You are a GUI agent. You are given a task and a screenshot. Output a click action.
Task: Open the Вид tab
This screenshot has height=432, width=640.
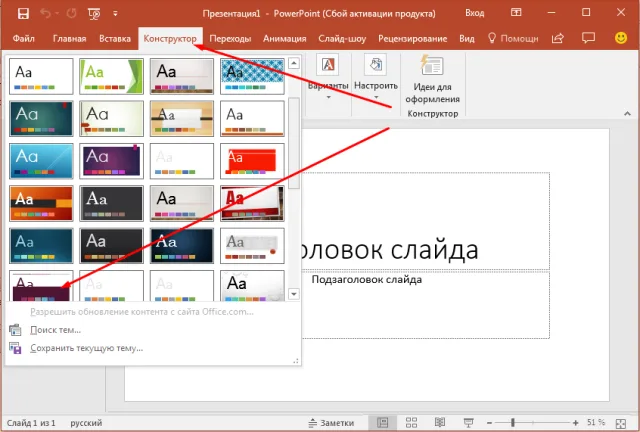coord(467,38)
